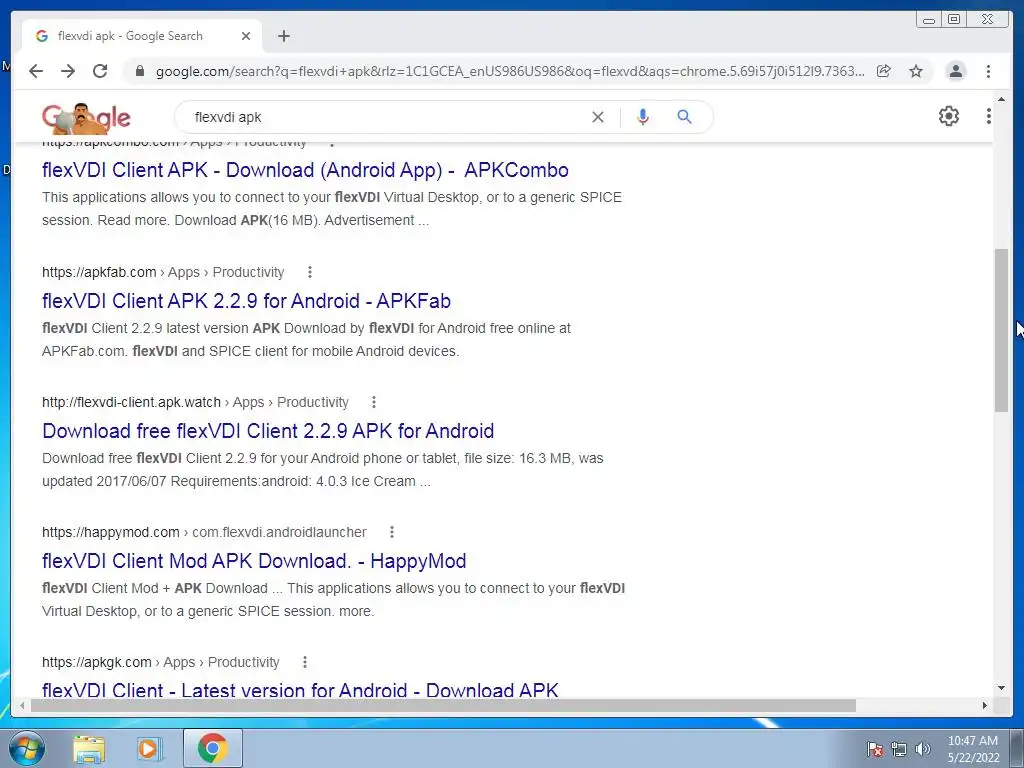This screenshot has height=768, width=1024.
Task: Launch Windows Media Player from taskbar
Action: [x=150, y=748]
